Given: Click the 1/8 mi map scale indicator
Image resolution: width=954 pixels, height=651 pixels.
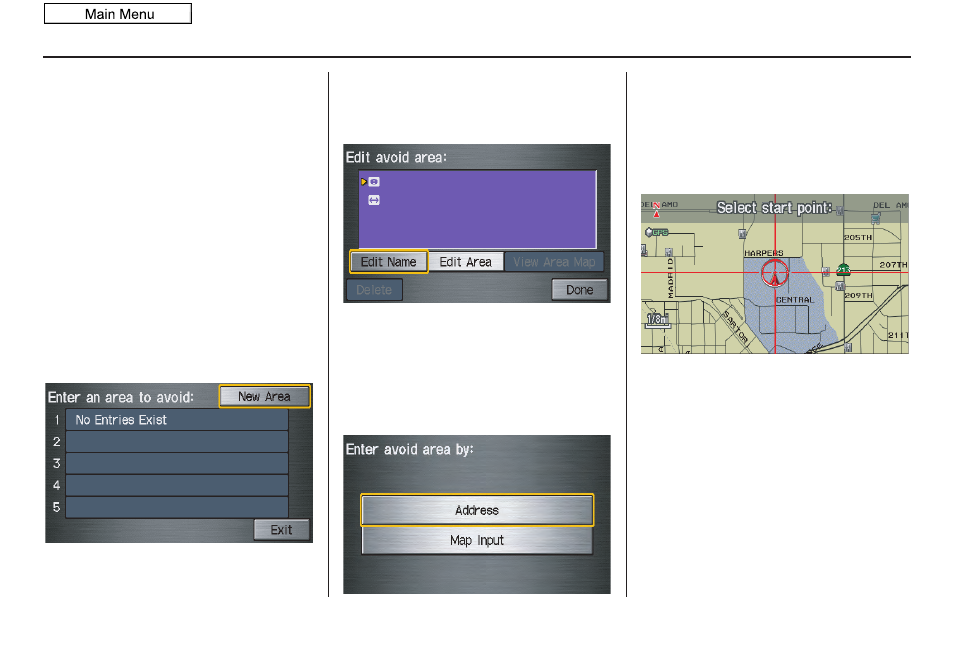Looking at the screenshot, I should coord(657,320).
